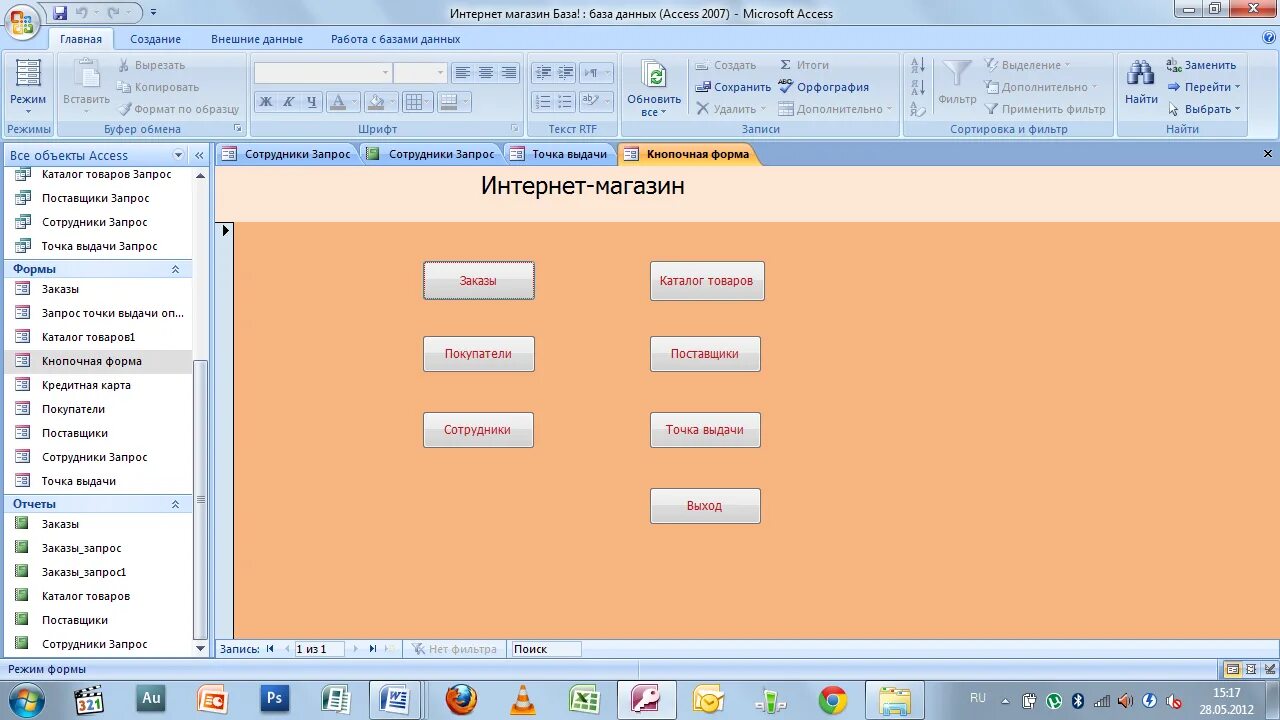Select Заказы_запрос1 report in navigation pane
This screenshot has width=1280, height=720.
[x=98, y=572]
